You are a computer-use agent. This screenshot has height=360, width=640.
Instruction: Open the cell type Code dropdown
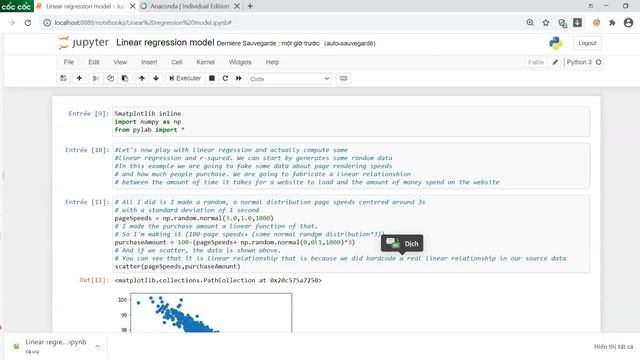point(290,79)
